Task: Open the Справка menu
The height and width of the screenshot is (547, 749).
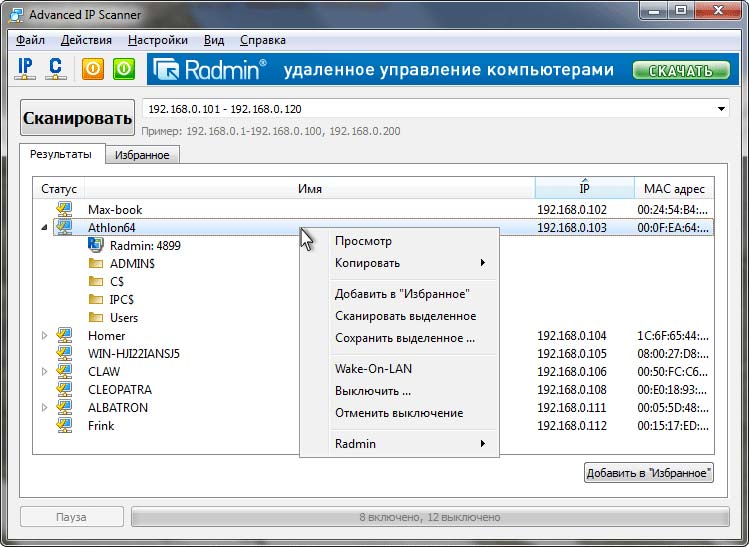Action: click(x=263, y=40)
